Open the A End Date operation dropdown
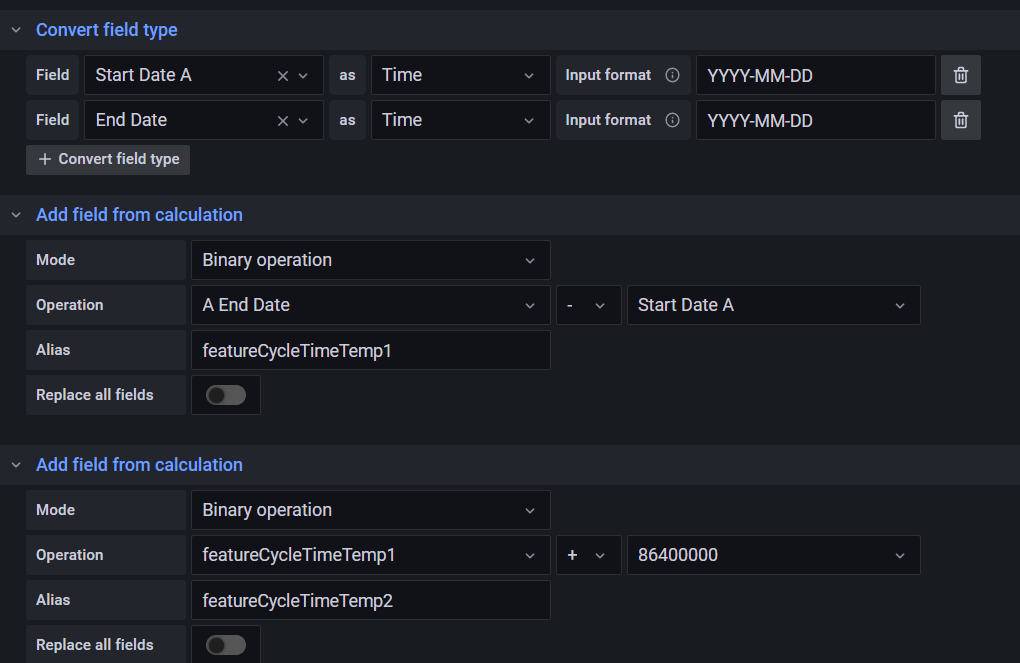 tap(370, 304)
